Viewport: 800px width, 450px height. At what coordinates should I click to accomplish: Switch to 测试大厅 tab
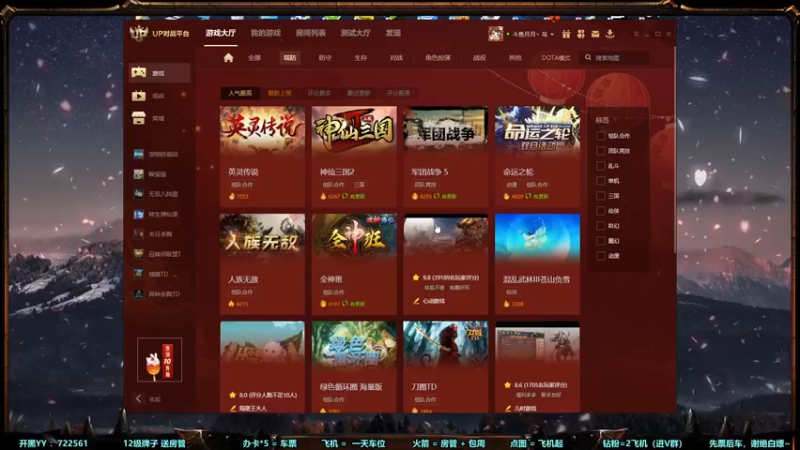[x=356, y=33]
